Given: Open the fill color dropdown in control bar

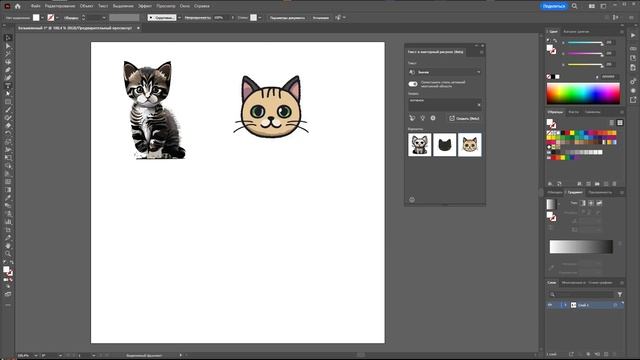Looking at the screenshot, I should (42, 18).
